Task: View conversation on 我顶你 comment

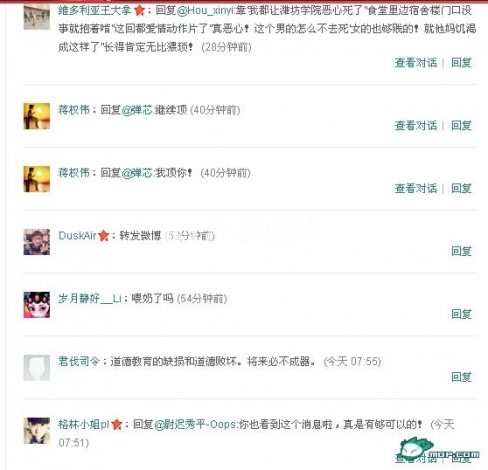Action: click(x=416, y=189)
